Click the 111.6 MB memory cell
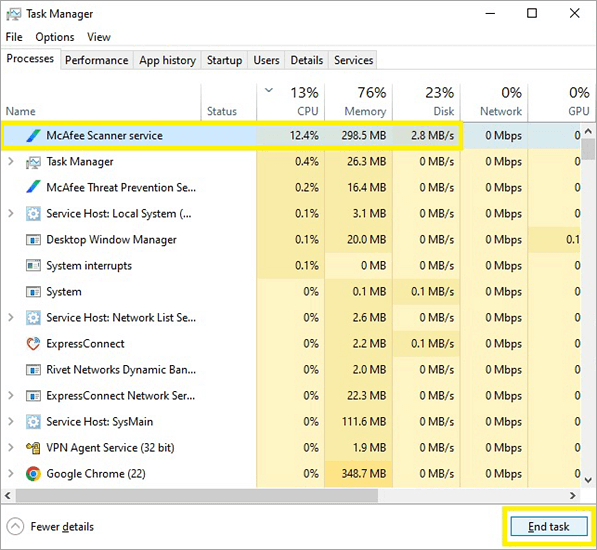 tap(359, 422)
